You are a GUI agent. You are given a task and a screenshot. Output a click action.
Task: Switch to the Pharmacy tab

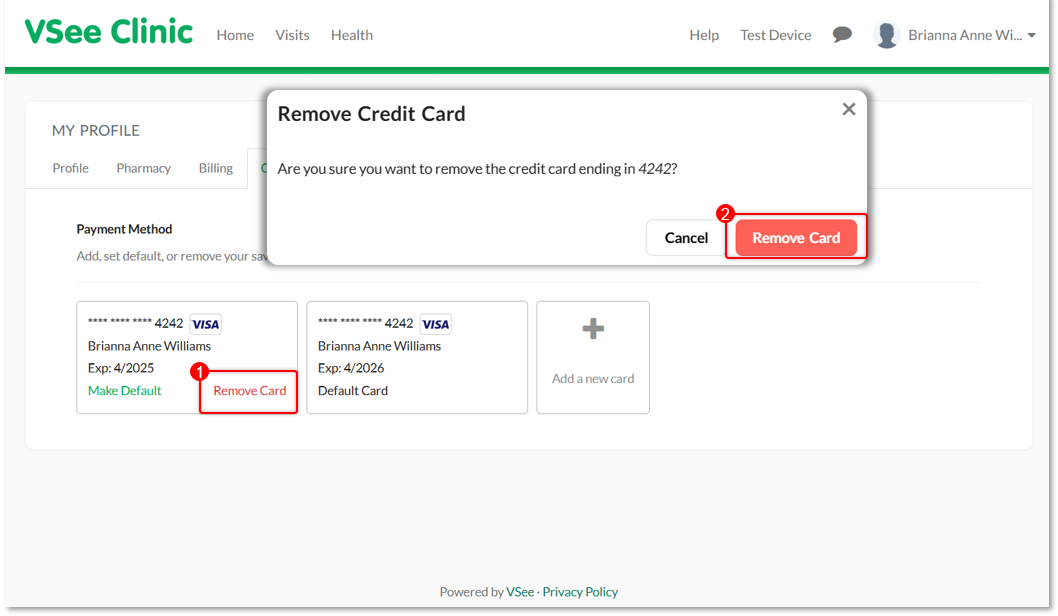point(143,168)
